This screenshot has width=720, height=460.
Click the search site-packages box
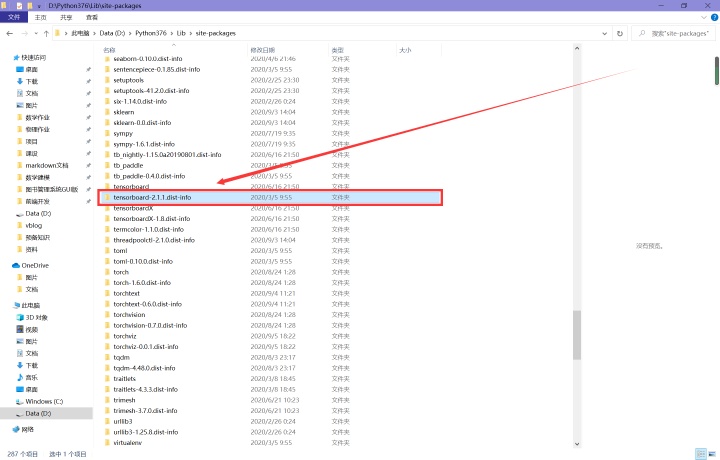(x=675, y=34)
